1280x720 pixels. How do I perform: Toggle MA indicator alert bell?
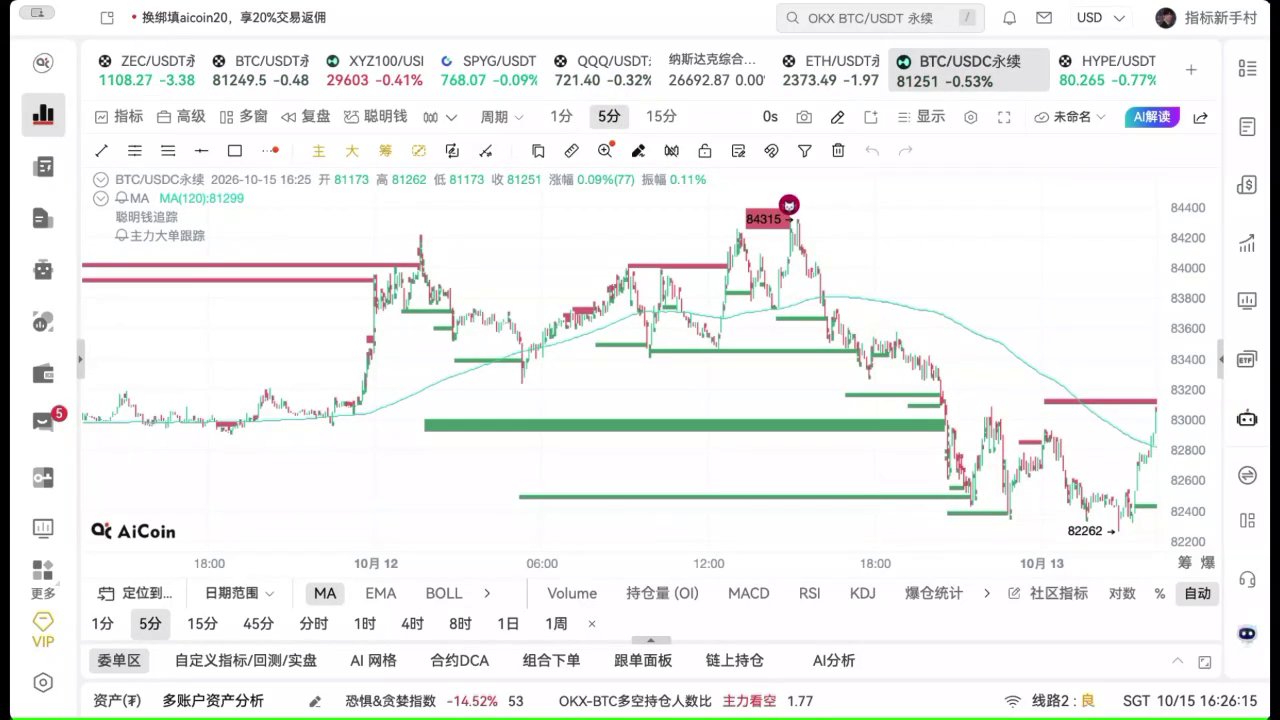[x=122, y=198]
